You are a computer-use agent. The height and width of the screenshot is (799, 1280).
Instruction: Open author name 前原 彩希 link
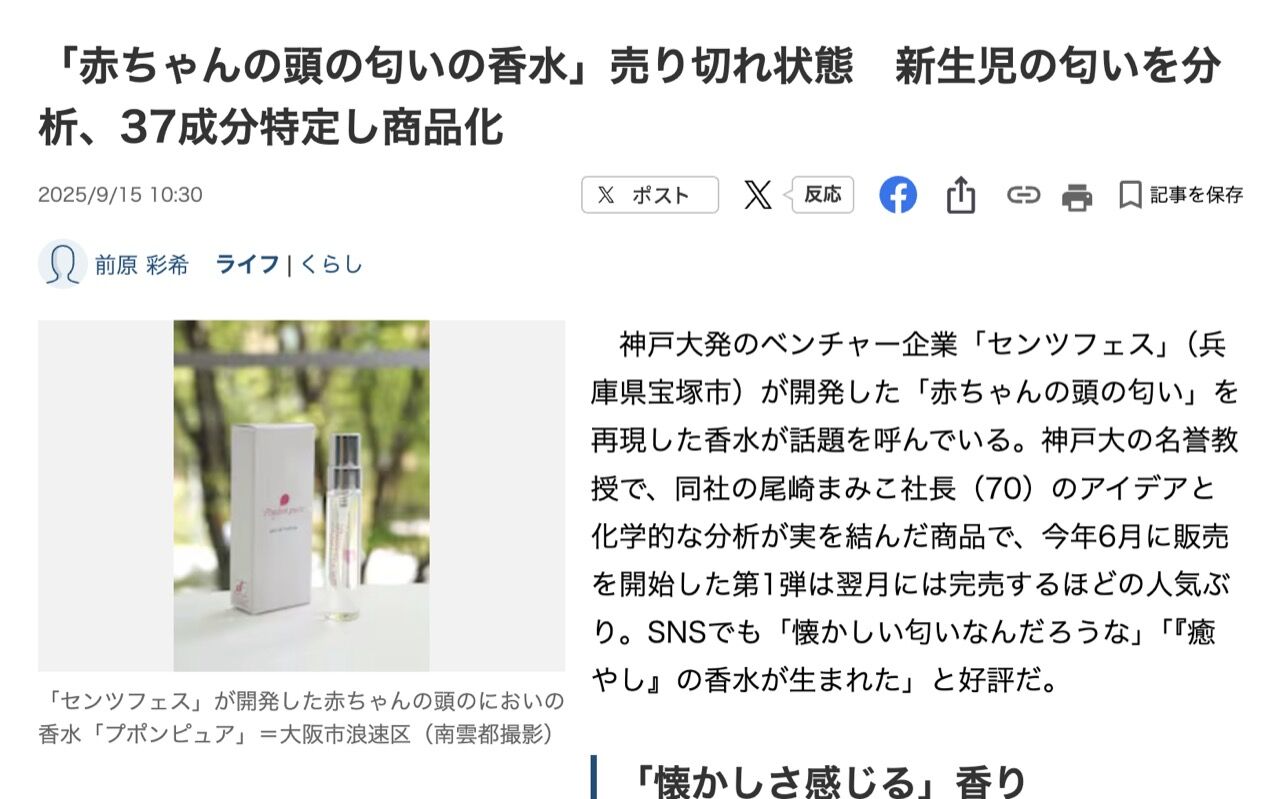(x=142, y=265)
